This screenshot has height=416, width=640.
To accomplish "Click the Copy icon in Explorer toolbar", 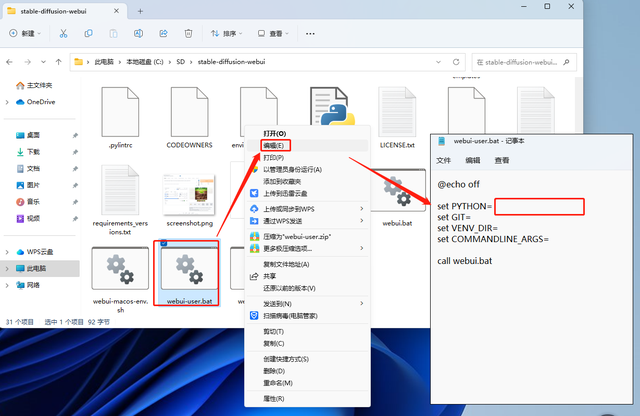I will click(x=88, y=33).
